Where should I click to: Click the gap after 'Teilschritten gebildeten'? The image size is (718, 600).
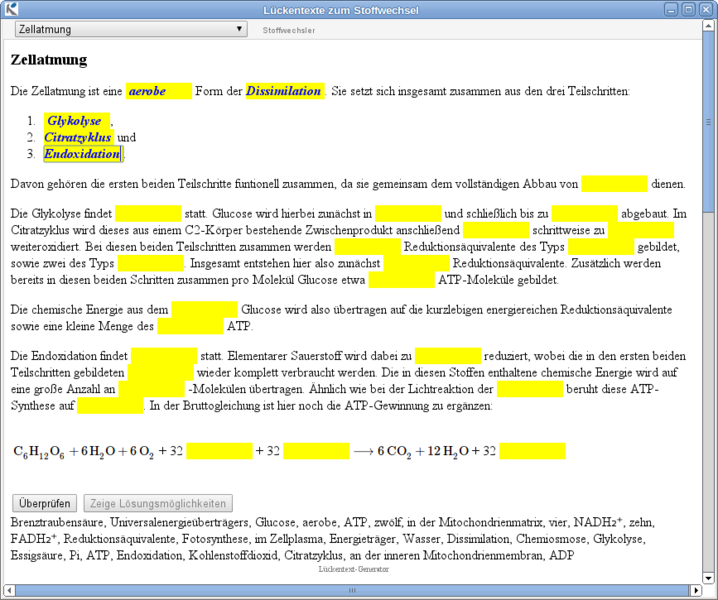pyautogui.click(x=161, y=372)
